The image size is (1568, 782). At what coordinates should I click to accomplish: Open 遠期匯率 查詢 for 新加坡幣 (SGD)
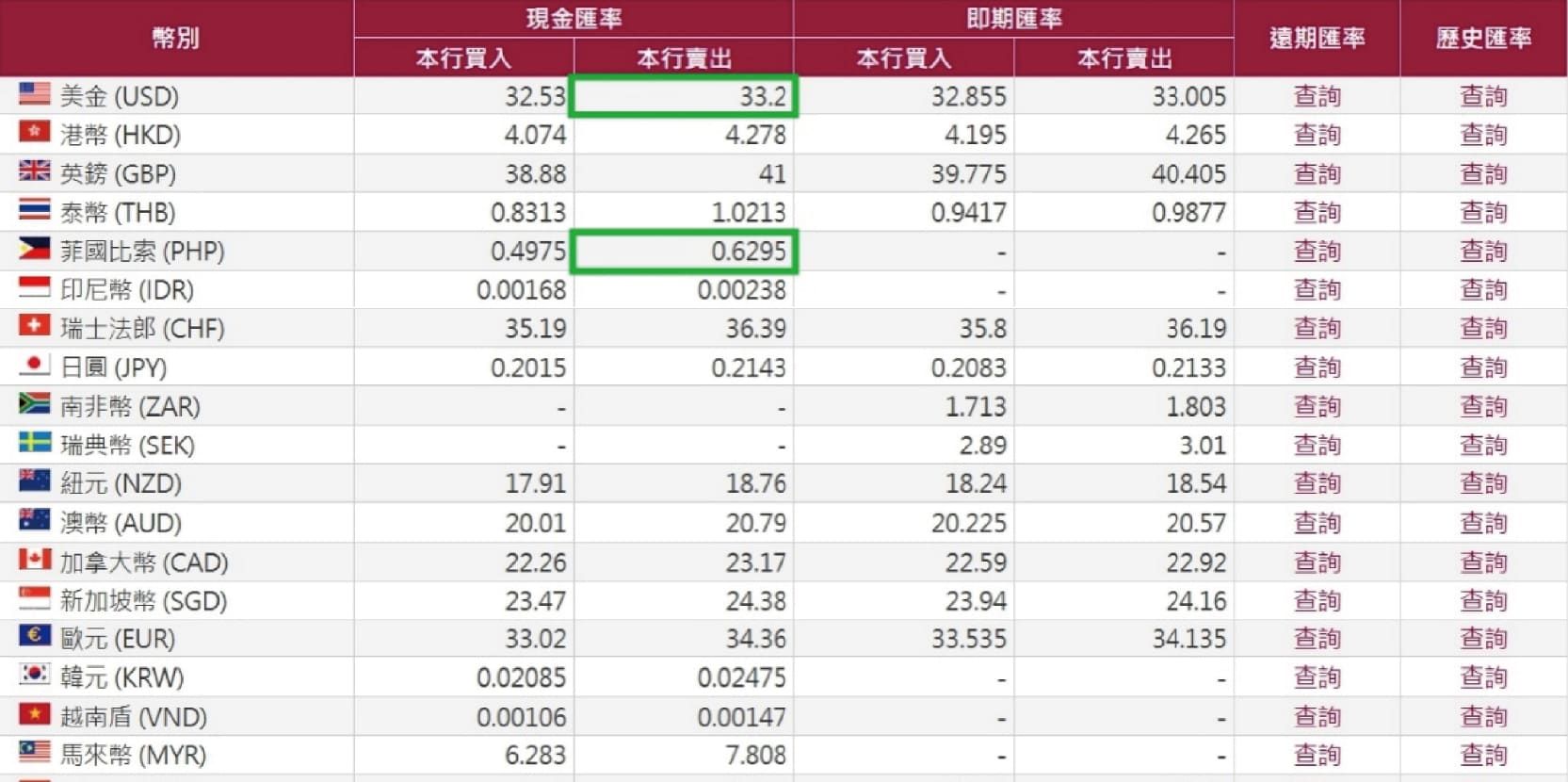point(1317,601)
